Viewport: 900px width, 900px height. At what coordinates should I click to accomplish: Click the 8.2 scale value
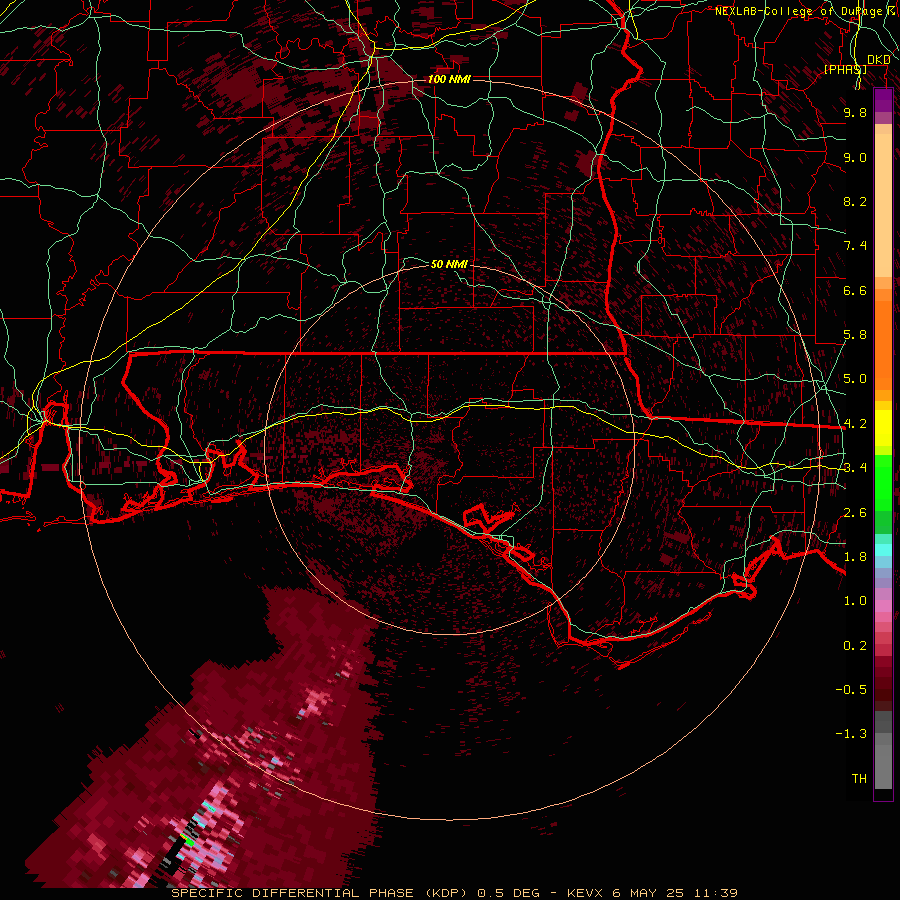pyautogui.click(x=855, y=201)
